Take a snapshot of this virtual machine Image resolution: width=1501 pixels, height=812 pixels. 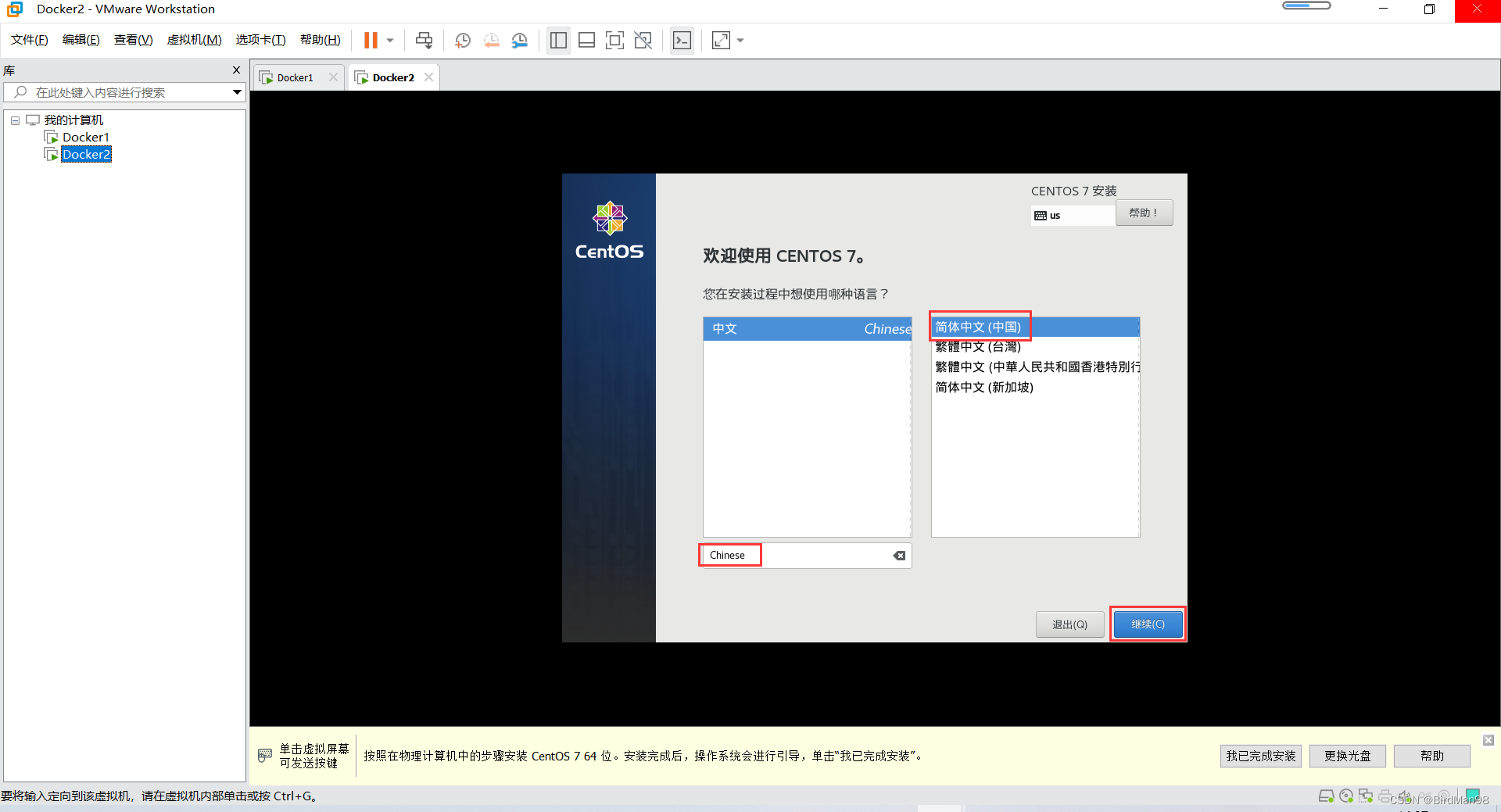[463, 41]
